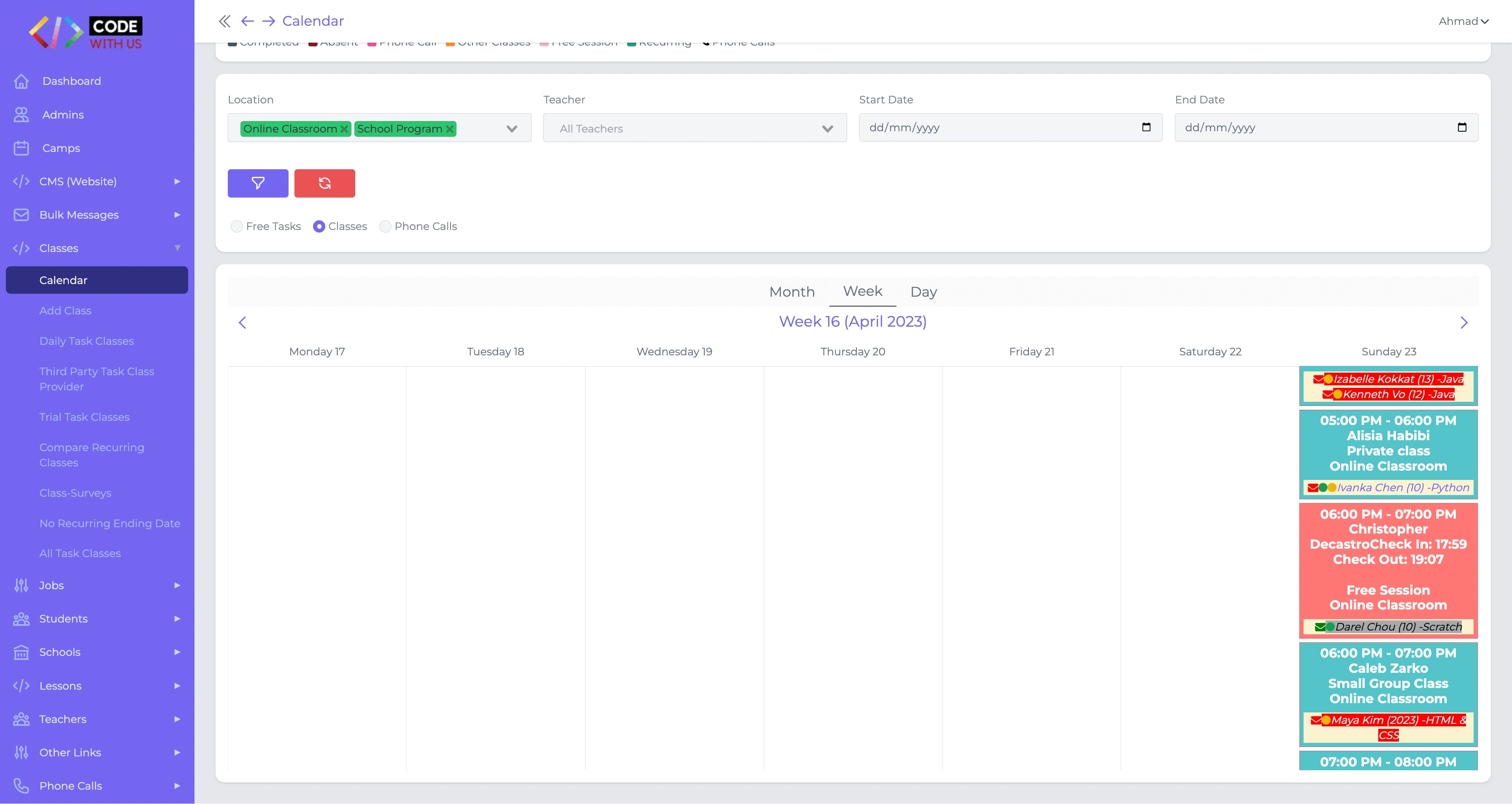Click the Start Date input field
Screen dimensions: 1512x804
point(1010,127)
